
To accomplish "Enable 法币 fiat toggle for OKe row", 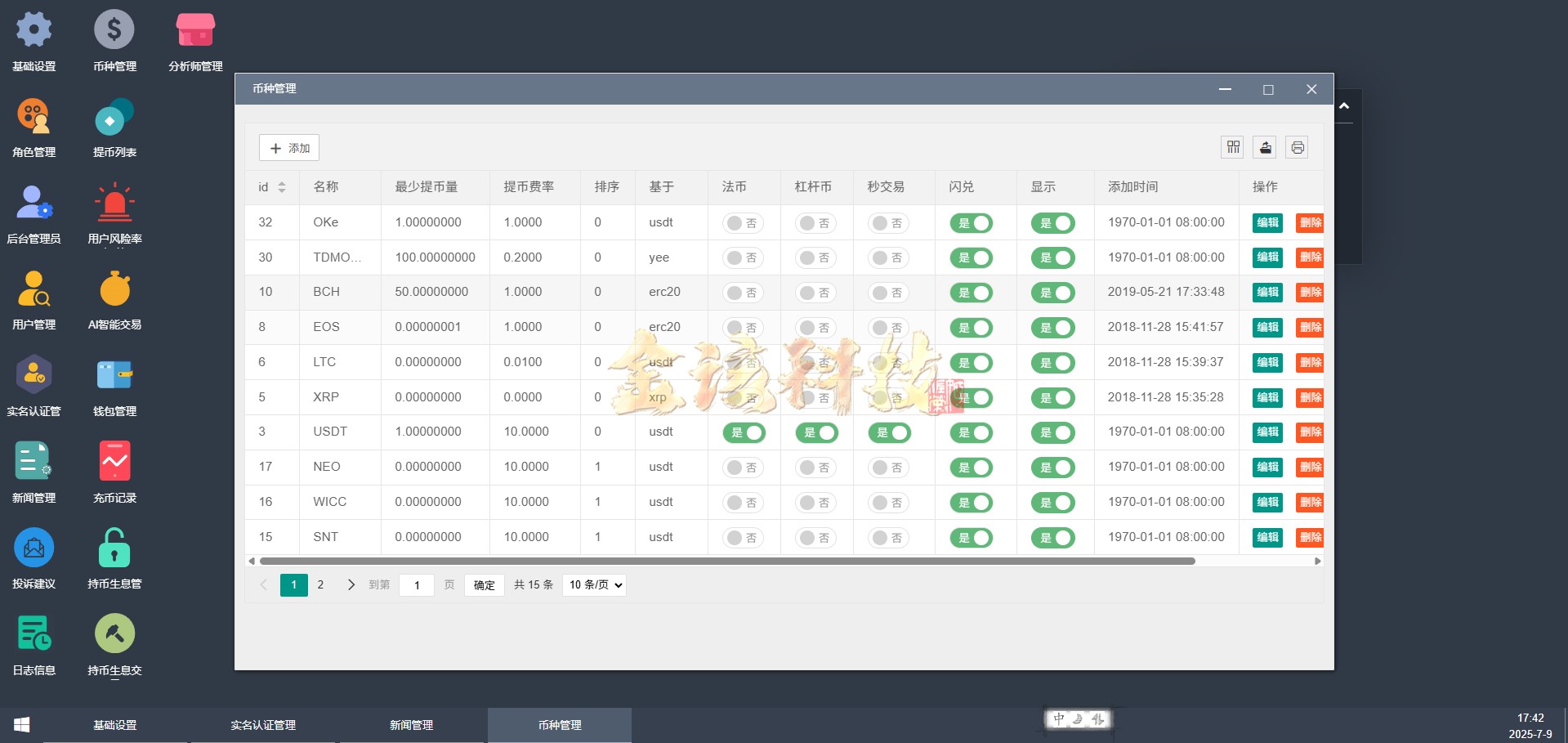I will coord(744,222).
